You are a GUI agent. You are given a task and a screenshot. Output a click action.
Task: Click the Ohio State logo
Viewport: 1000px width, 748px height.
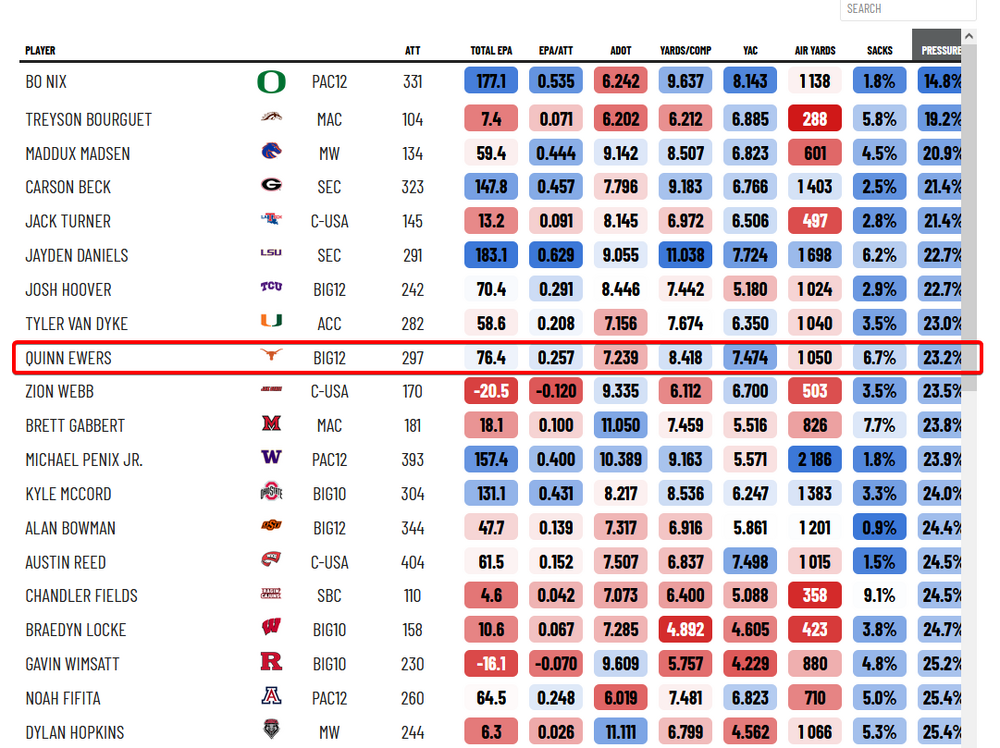[271, 494]
